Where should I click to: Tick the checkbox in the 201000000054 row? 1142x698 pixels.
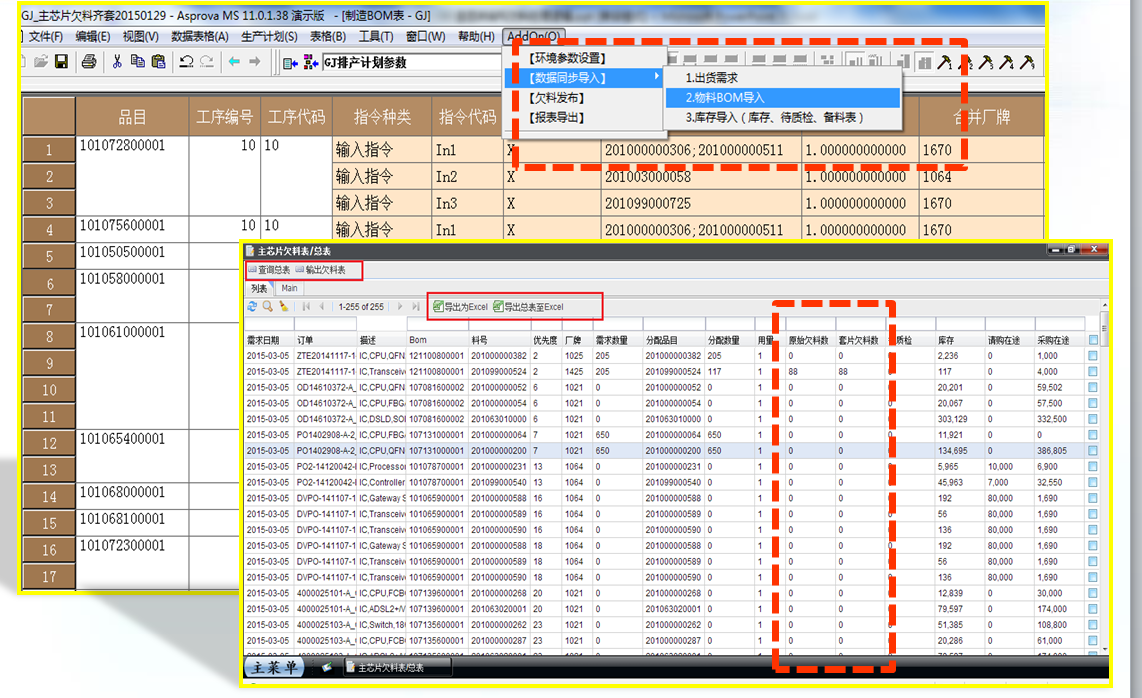[1092, 403]
